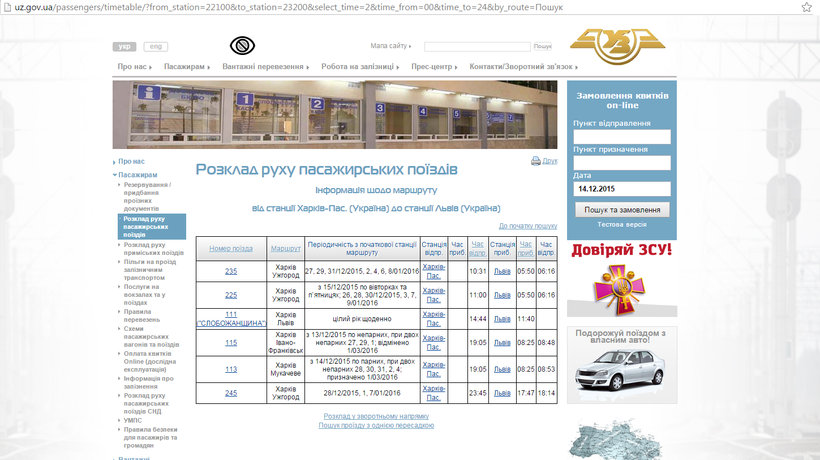Click the crossed-eye accessibility icon

(242, 46)
